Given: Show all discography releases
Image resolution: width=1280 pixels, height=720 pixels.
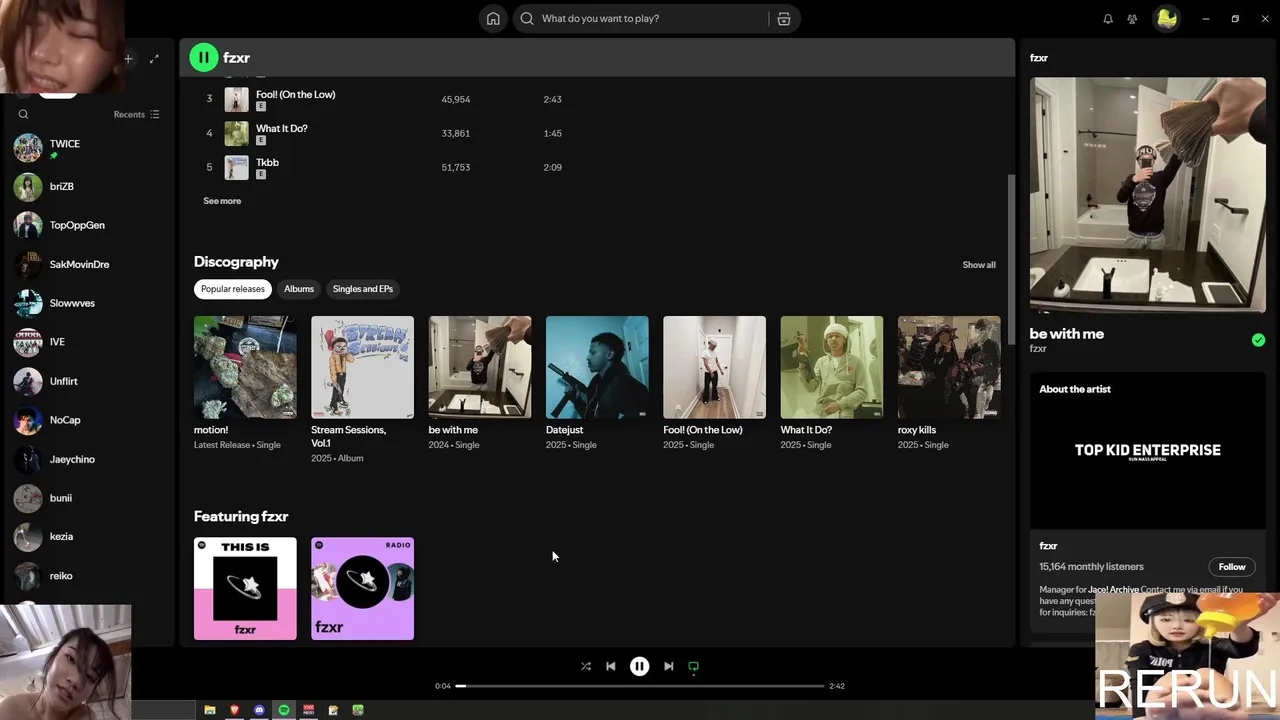Looking at the screenshot, I should pos(979,265).
